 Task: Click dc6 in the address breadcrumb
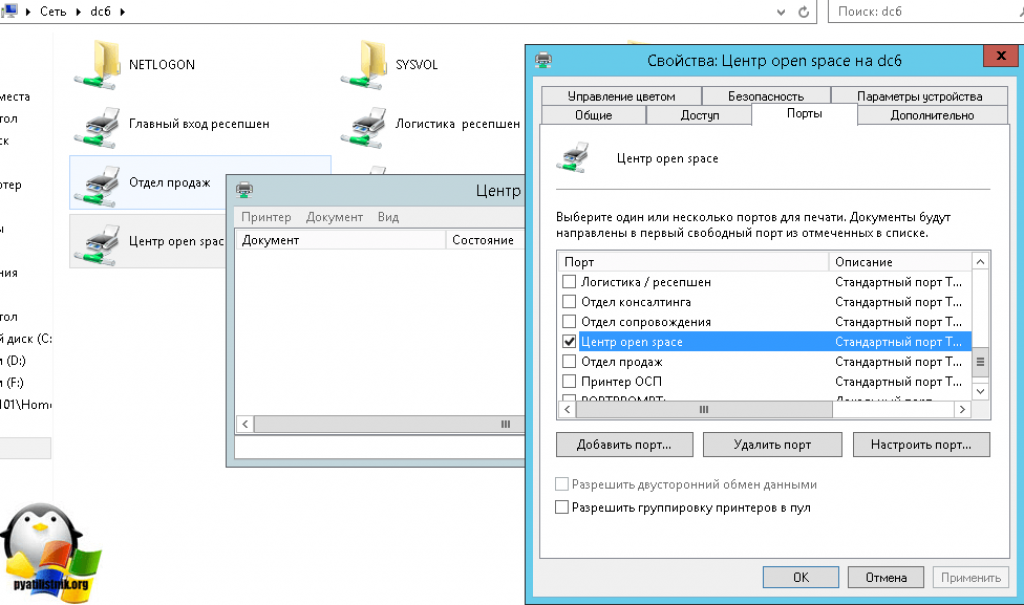pos(101,12)
